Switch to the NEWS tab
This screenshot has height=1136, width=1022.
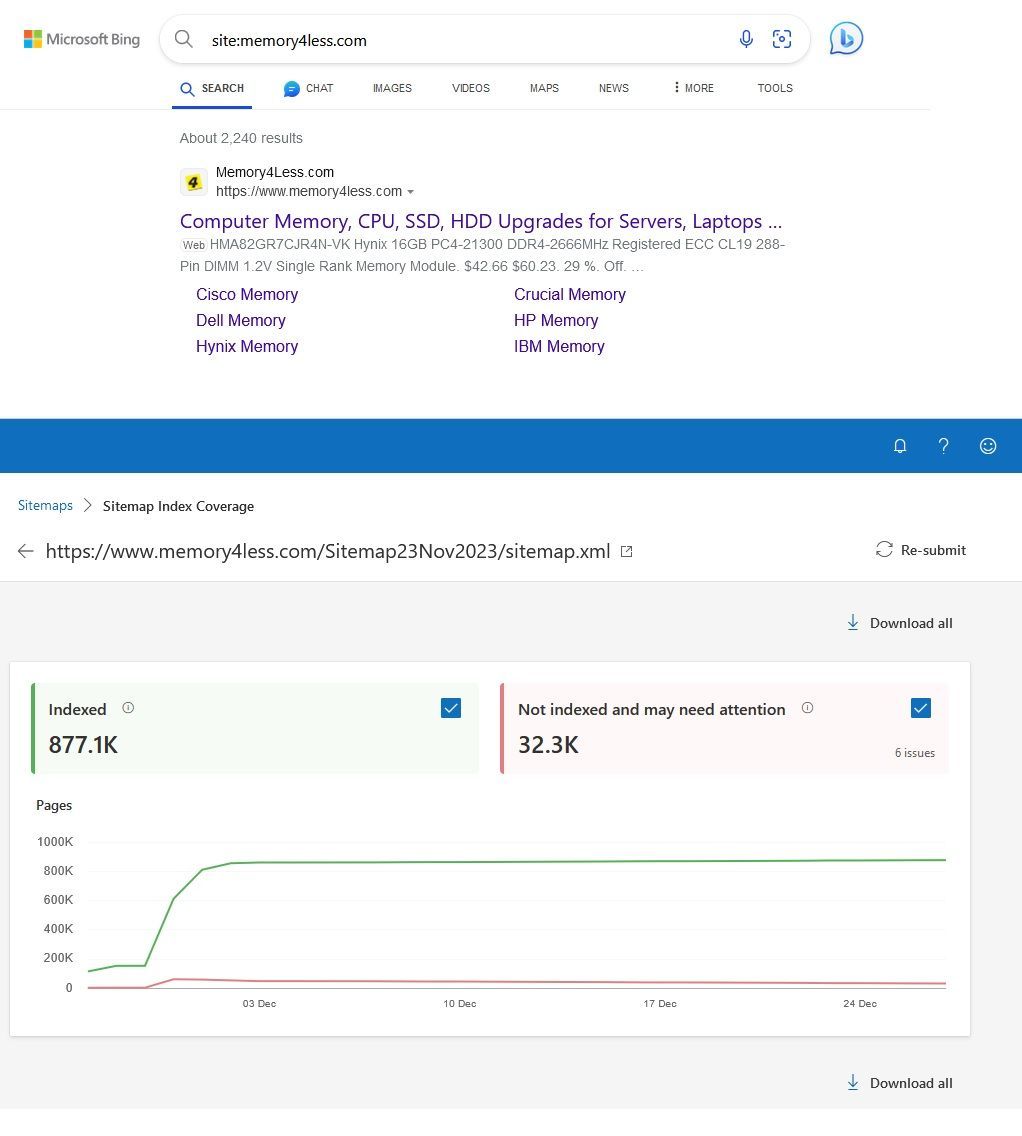tap(613, 88)
